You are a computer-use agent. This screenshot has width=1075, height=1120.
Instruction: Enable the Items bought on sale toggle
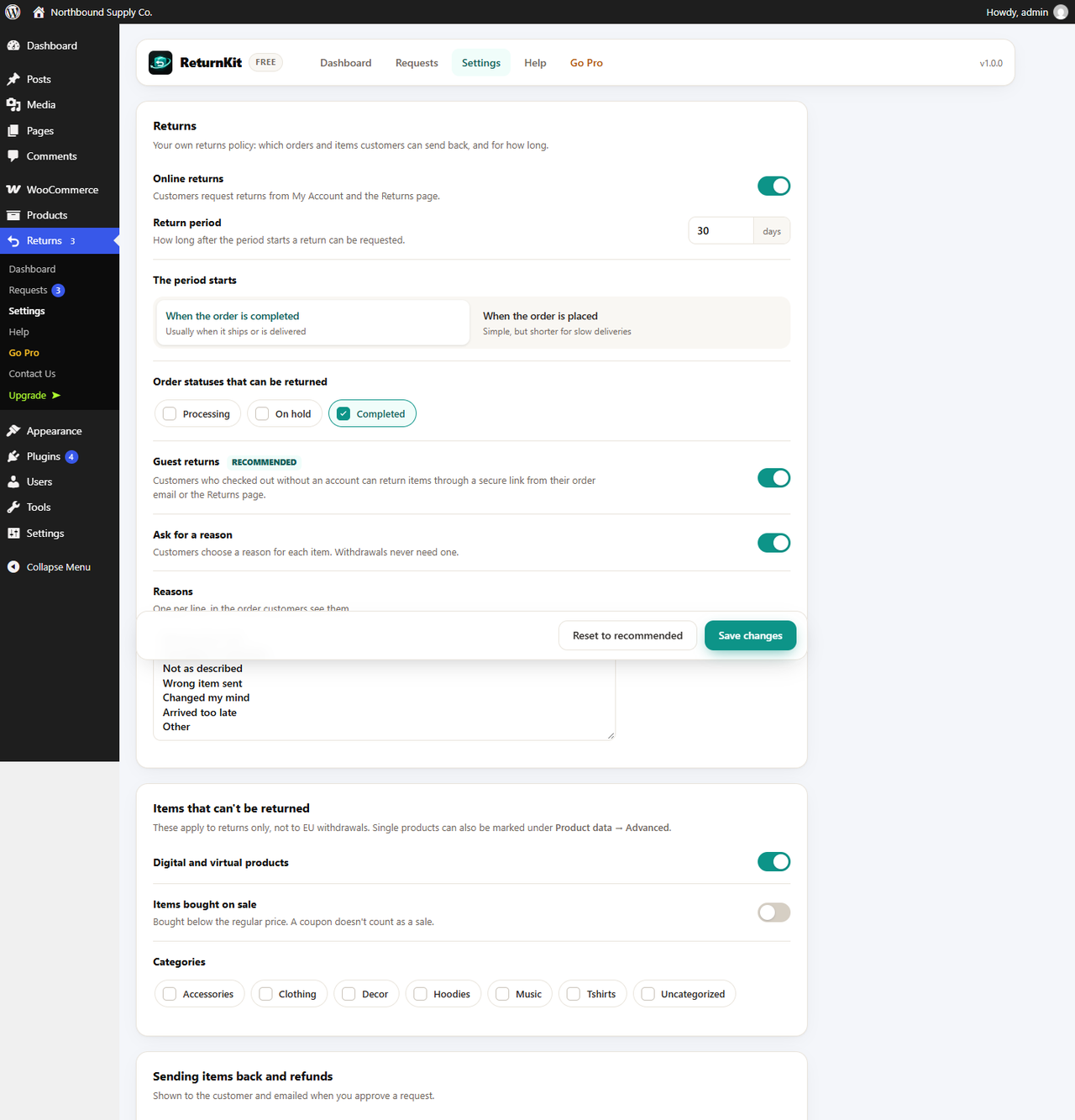773,912
